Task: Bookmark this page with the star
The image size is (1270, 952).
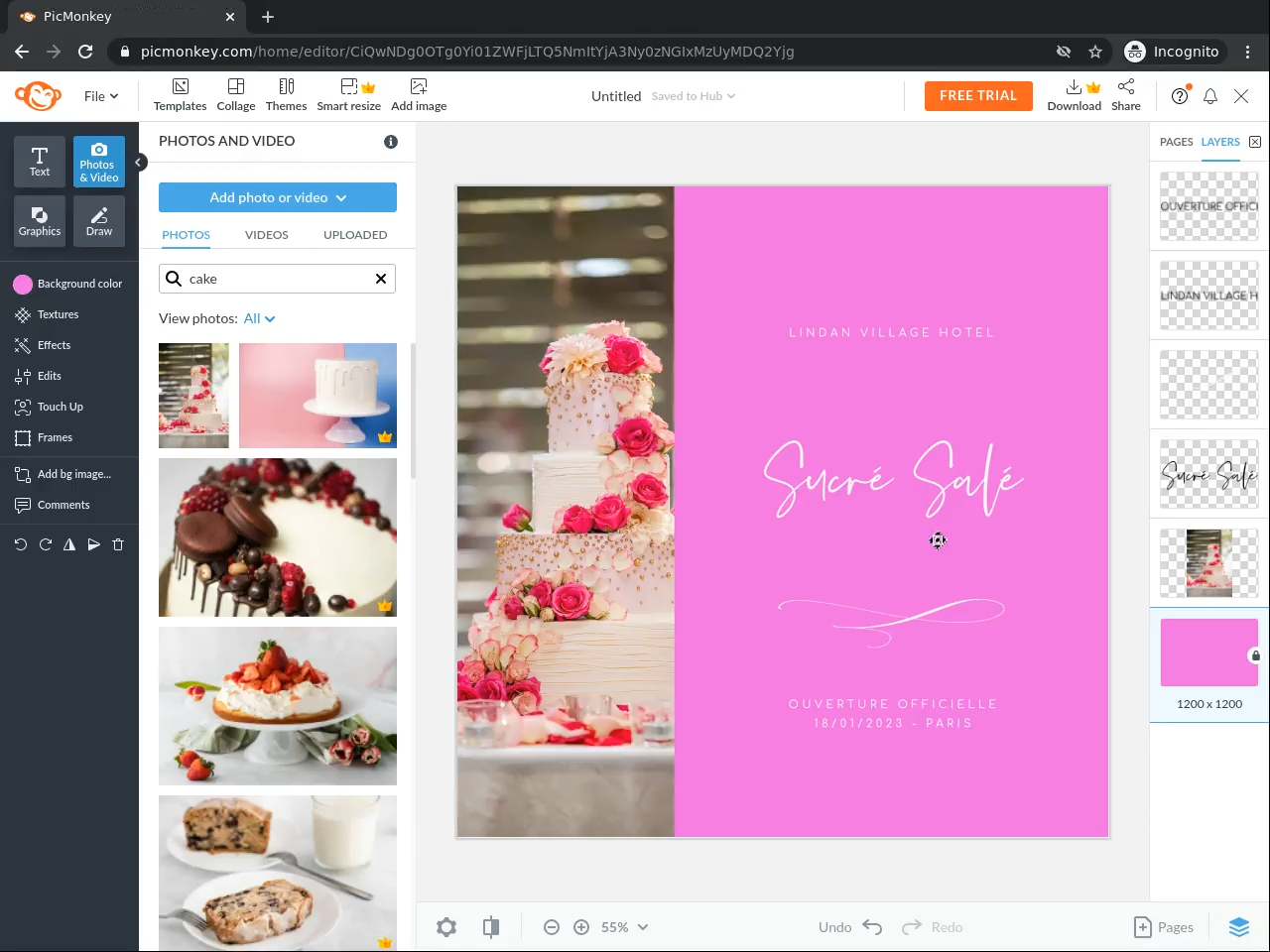Action: tap(1095, 52)
